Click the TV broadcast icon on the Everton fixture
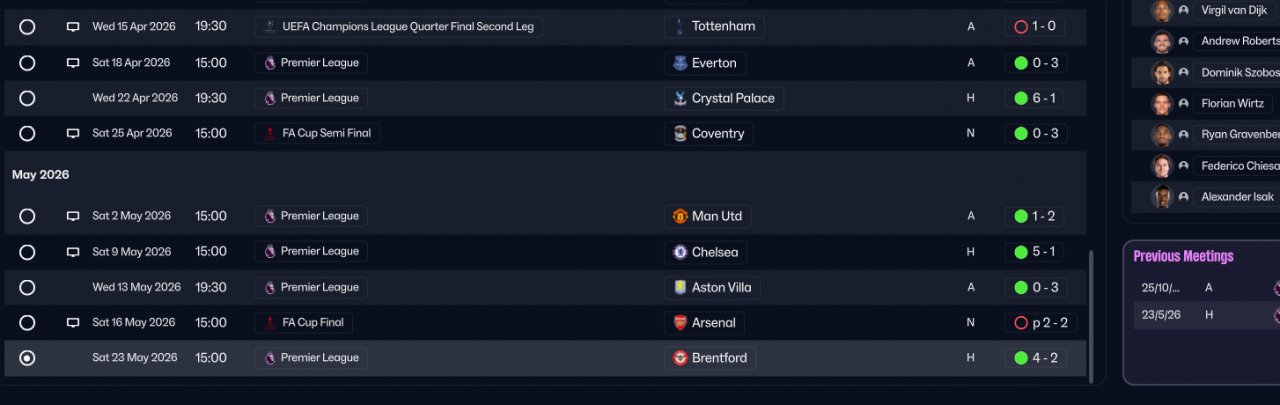 (x=73, y=63)
